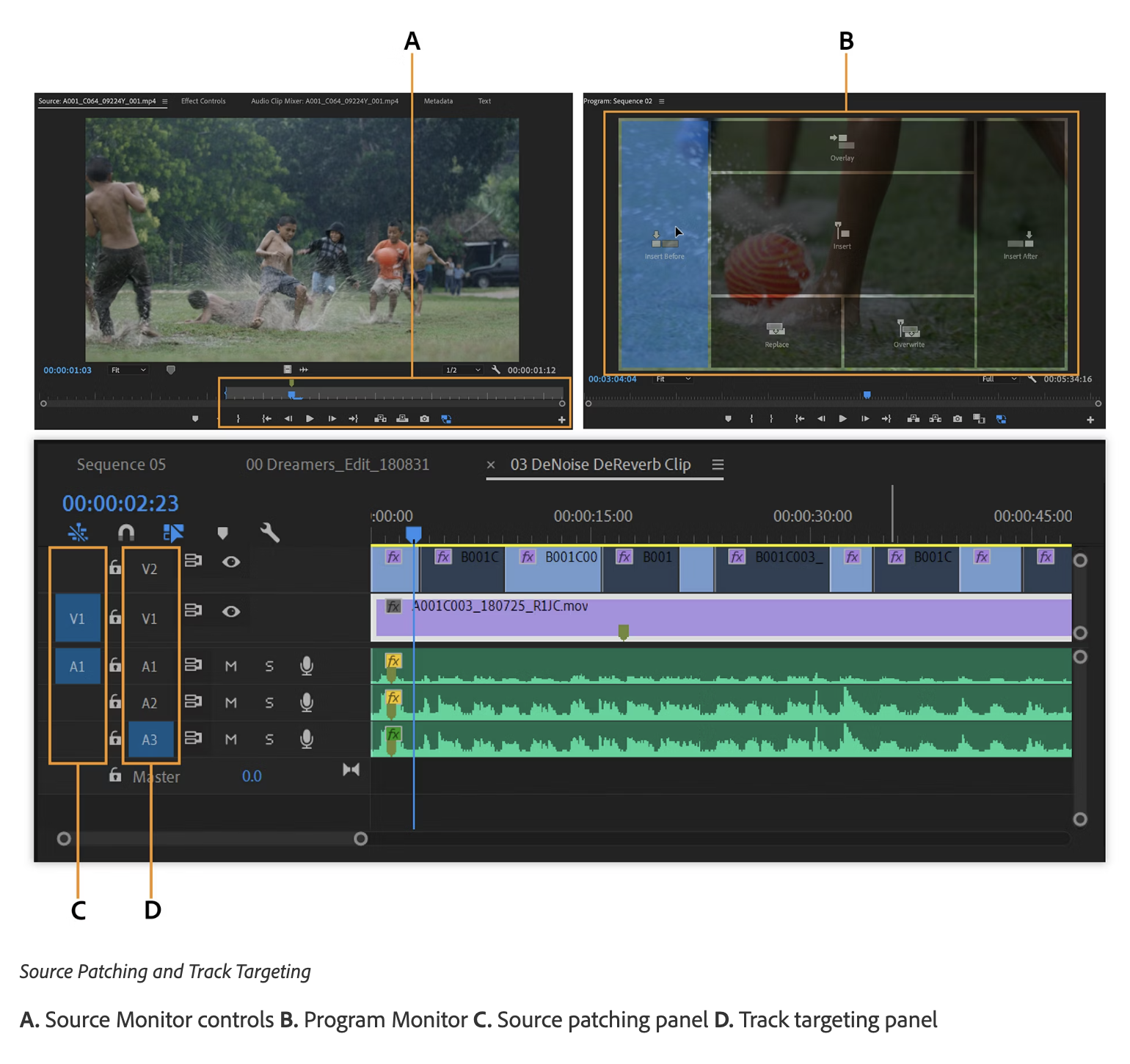Open the Fit zoom dropdown in Source Monitor
Screen dimensions: 1130x1064
point(128,369)
